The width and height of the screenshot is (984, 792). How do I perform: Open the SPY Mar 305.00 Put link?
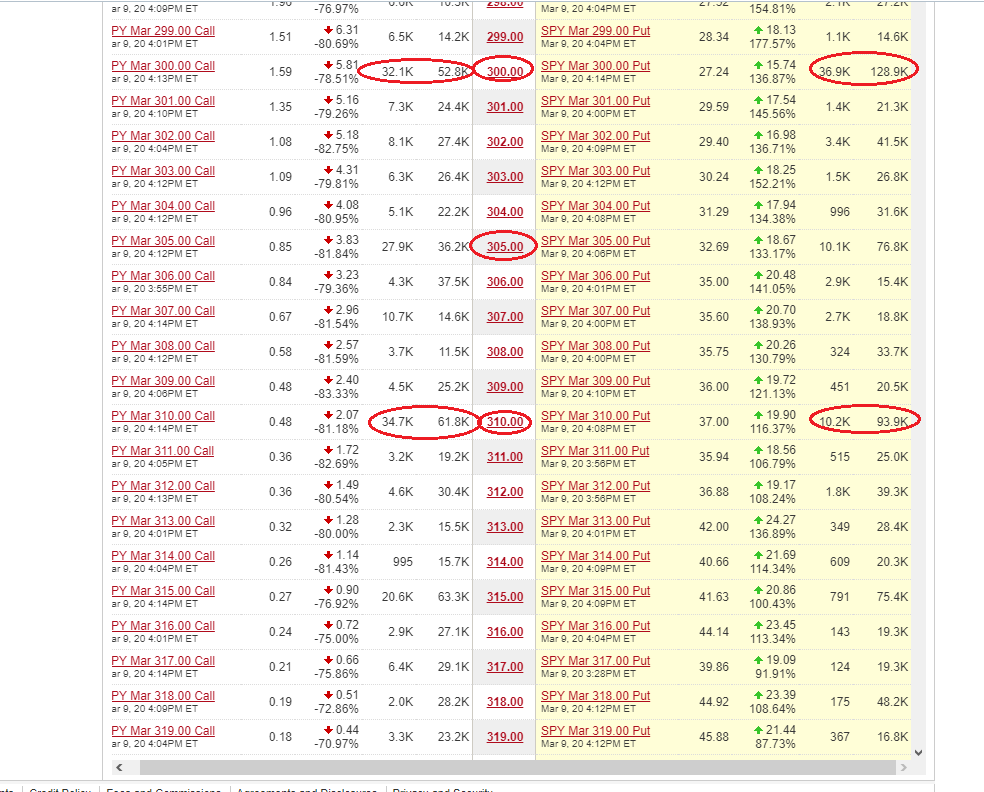coord(596,241)
